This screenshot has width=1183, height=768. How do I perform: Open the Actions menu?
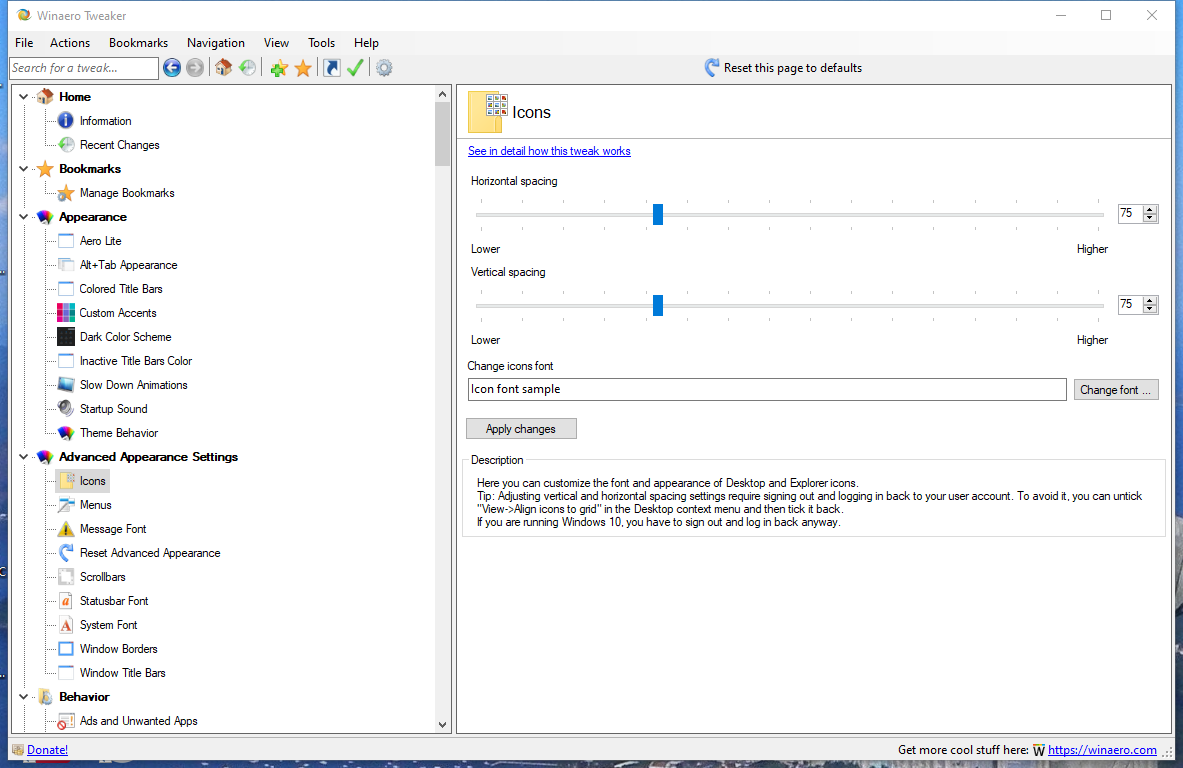point(70,43)
